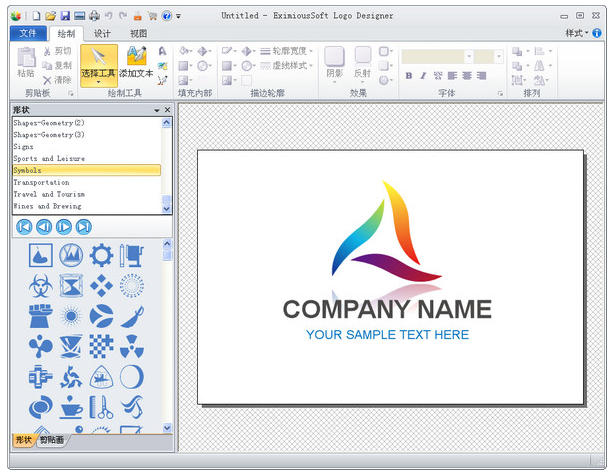
Task: Pick the sun burst shape
Action: point(71,316)
